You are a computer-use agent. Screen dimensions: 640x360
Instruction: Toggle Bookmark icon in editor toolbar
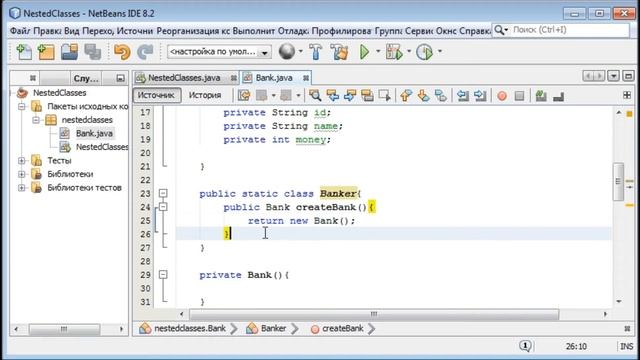[441, 96]
